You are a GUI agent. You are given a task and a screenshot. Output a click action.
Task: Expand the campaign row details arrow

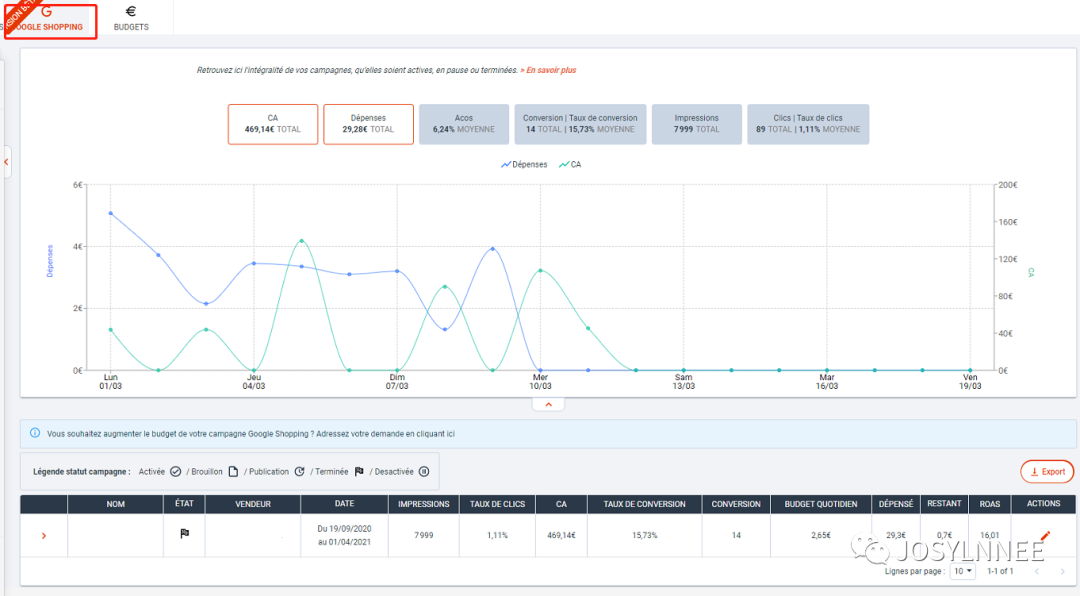point(43,536)
